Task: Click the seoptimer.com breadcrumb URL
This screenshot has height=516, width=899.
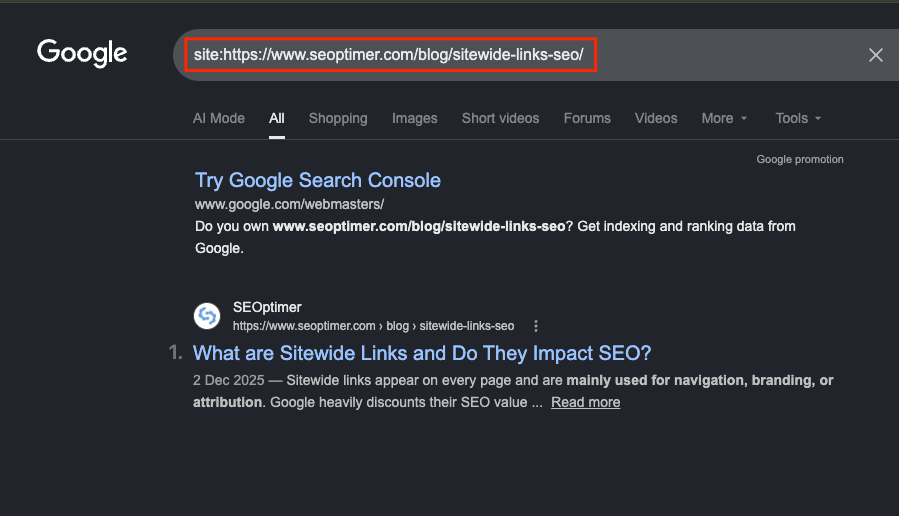Action: coord(373,326)
